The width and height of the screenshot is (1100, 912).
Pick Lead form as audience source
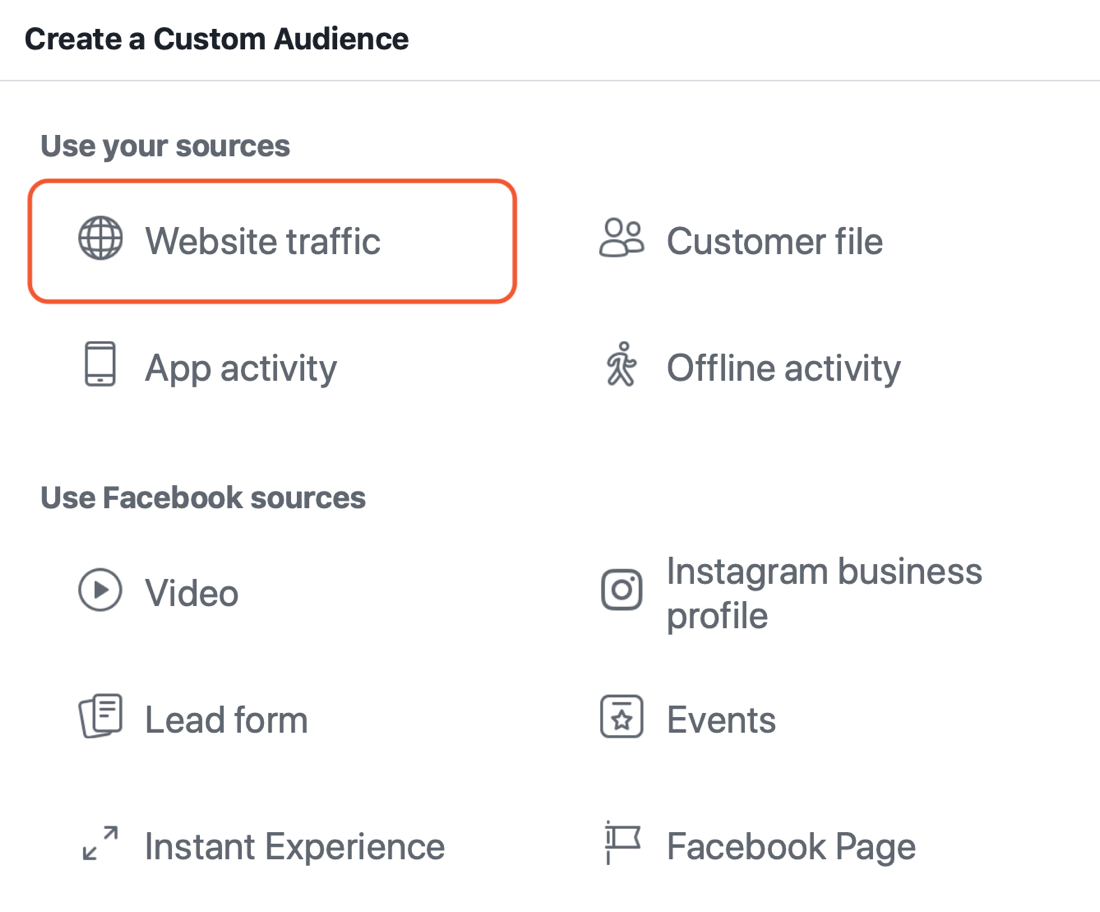pos(226,718)
